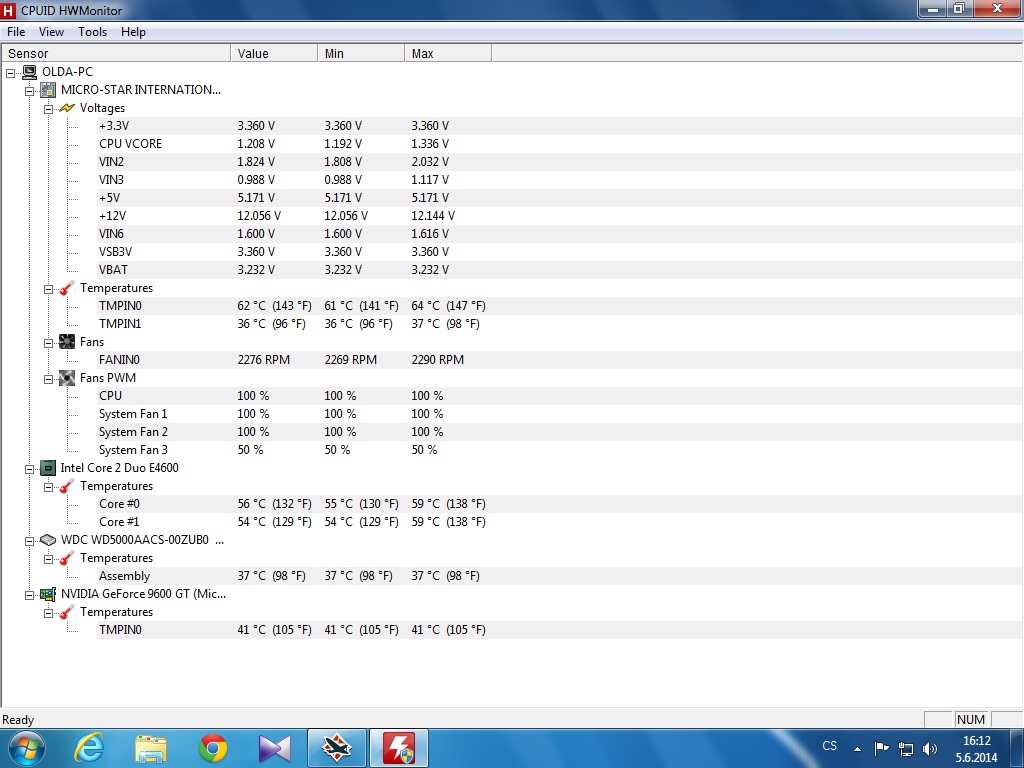
Task: Click the OLDA-PC computer icon
Action: coord(30,72)
